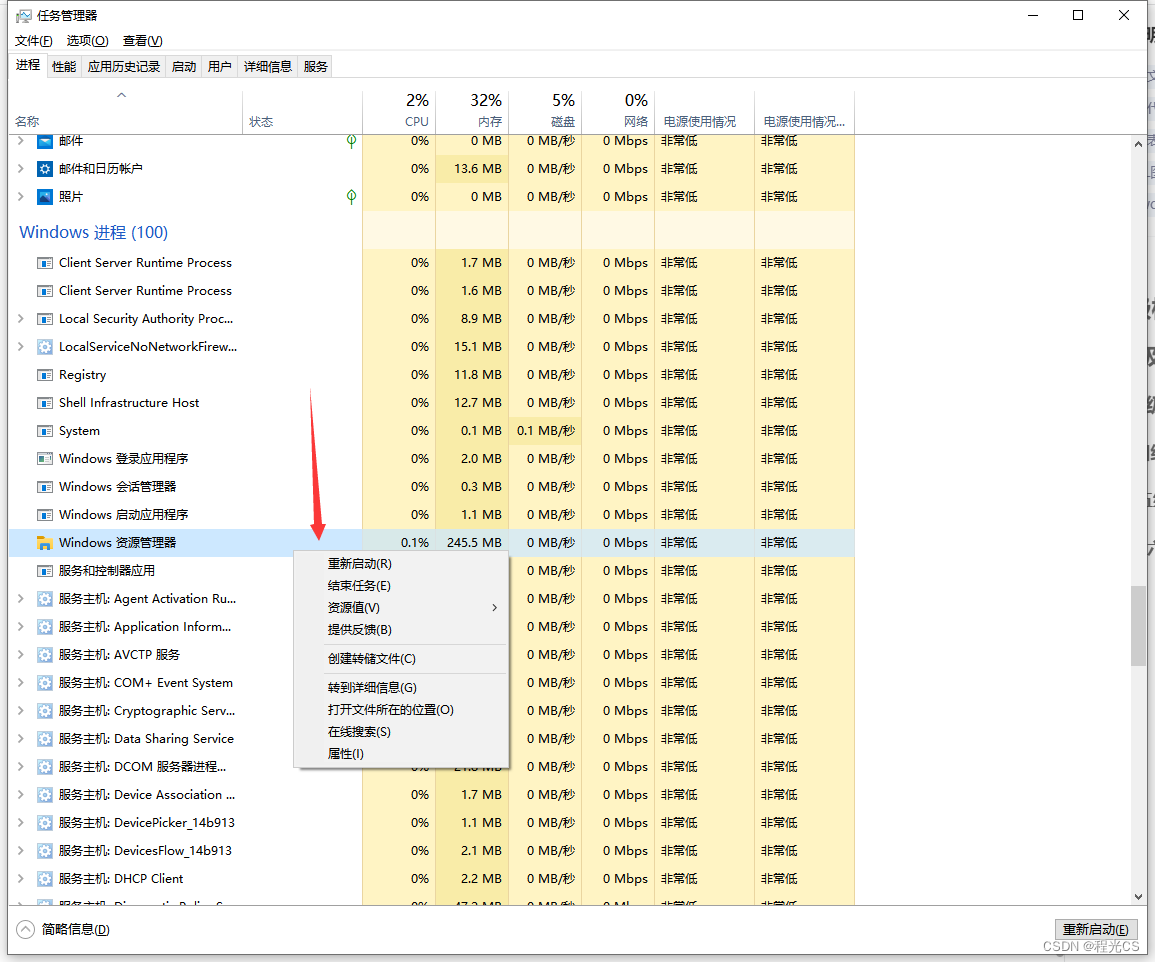
Task: Expand 服务主机: Agent Activation Runtime
Action: tap(21, 599)
